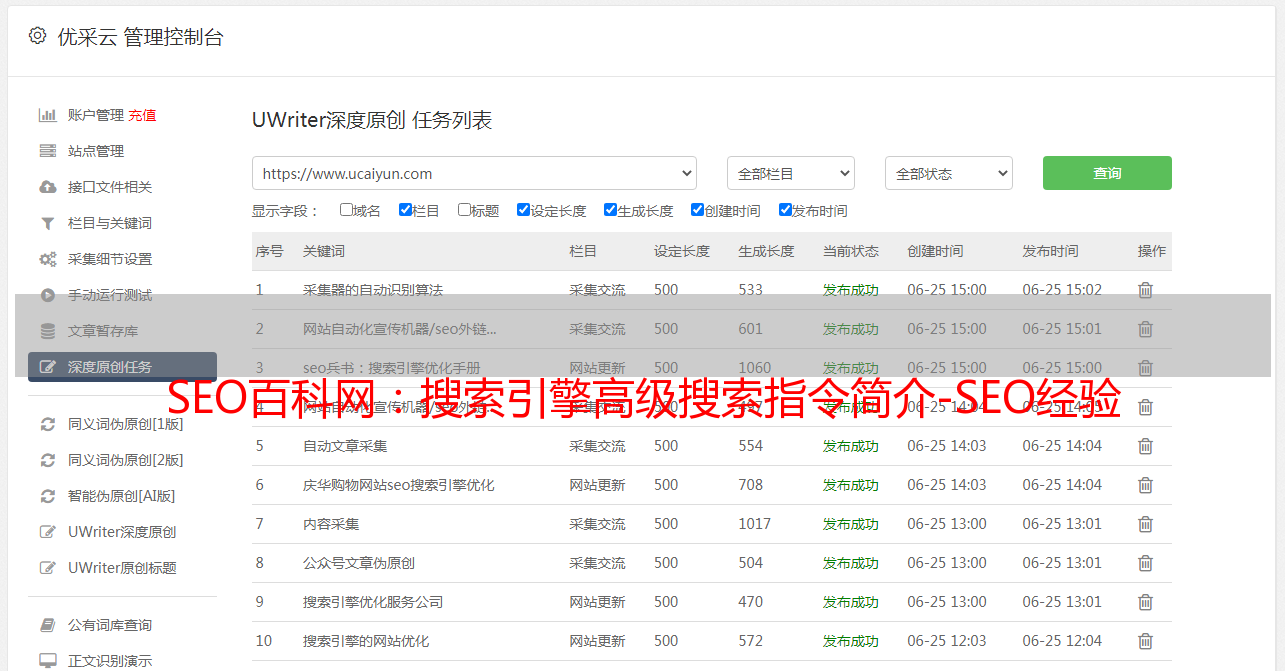Click the publish time 06-25 12:04
The image size is (1285, 671).
[x=1062, y=641]
